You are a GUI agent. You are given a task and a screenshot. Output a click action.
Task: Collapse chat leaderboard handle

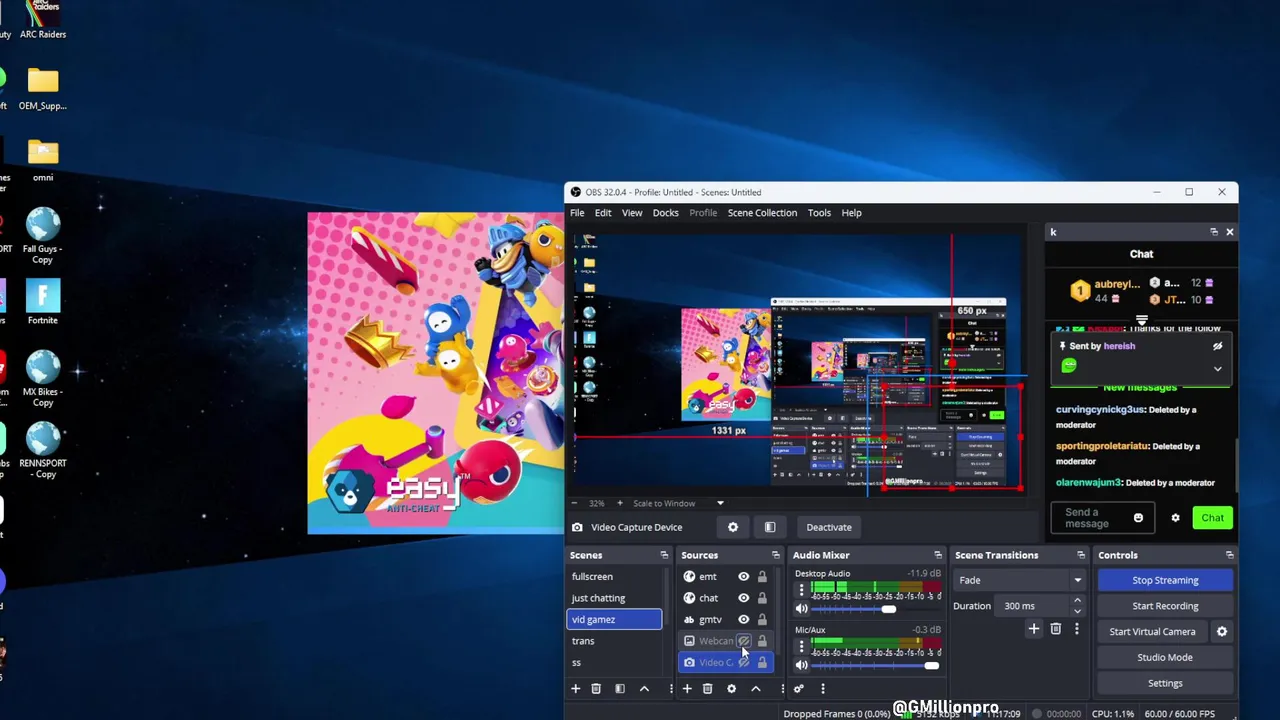(x=1141, y=321)
